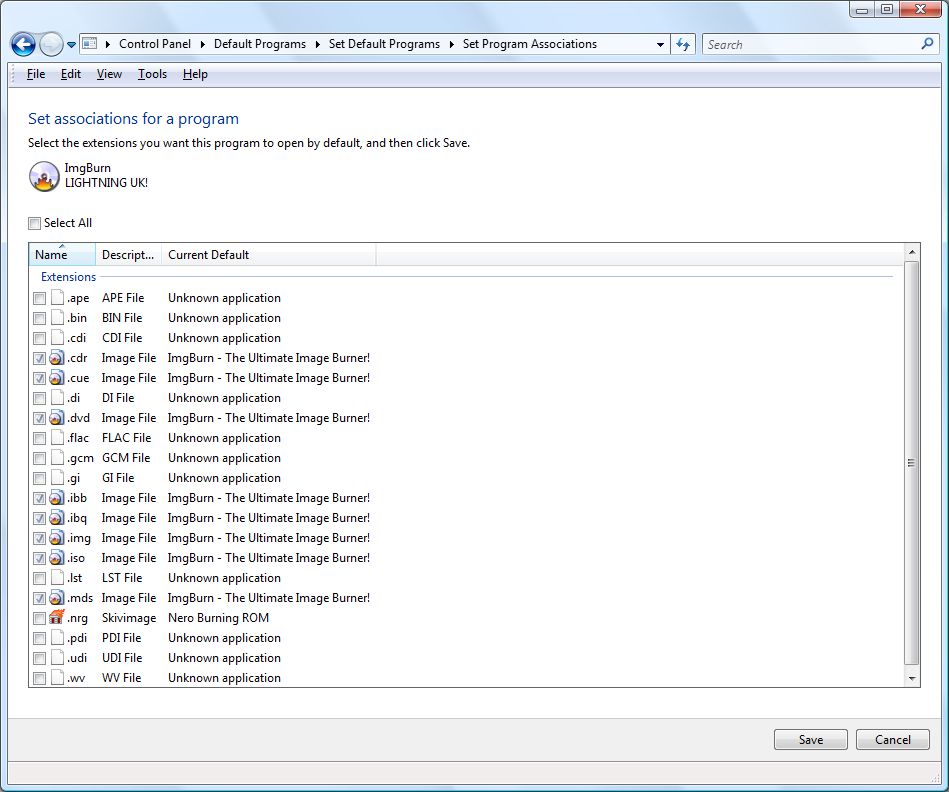This screenshot has height=792, width=949.
Task: Open the address bar history dropdown
Action: pyautogui.click(x=660, y=45)
